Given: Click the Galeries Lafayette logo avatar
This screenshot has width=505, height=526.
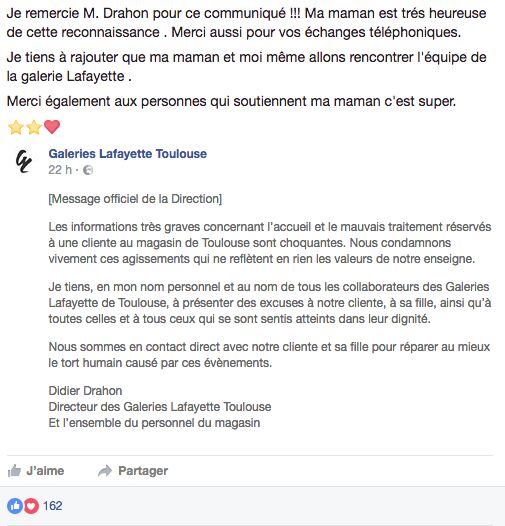Looking at the screenshot, I should point(23,162).
